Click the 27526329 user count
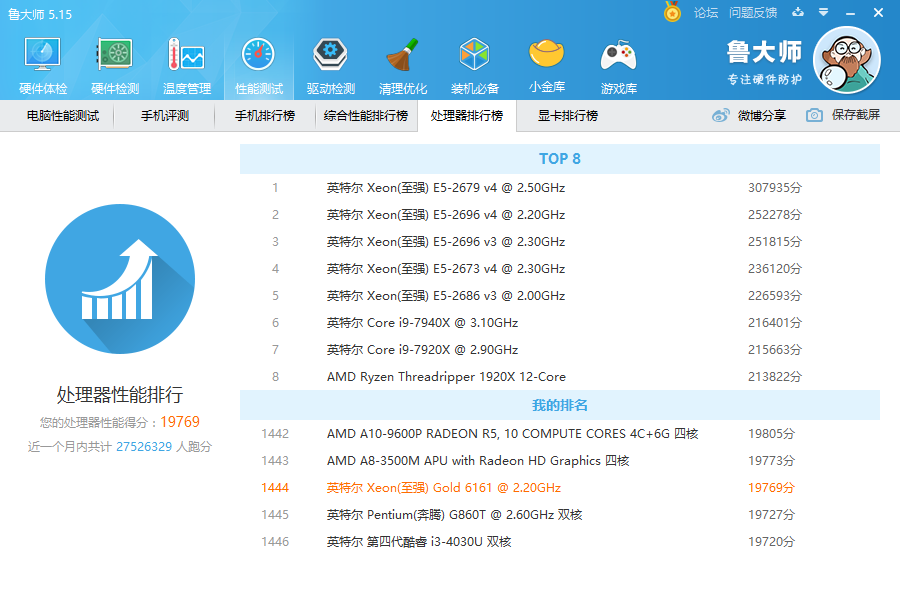 pos(144,447)
